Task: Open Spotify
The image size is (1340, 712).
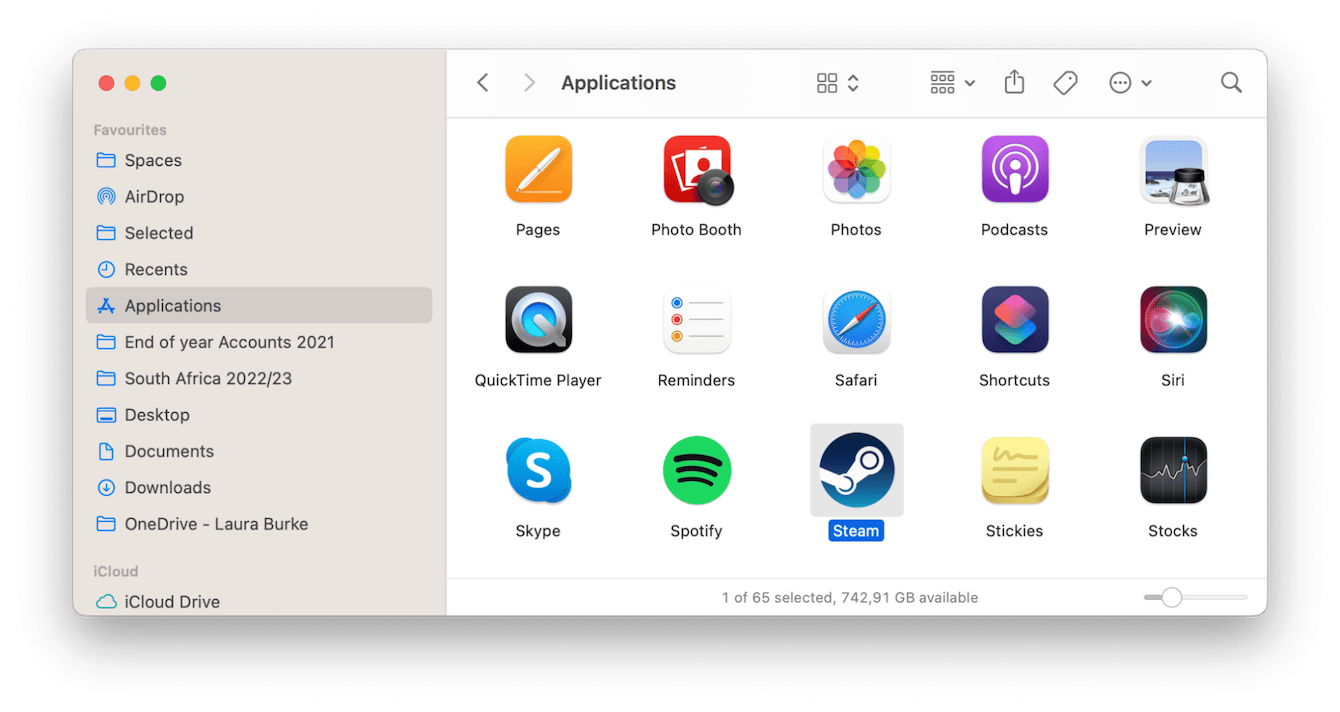Action: click(696, 470)
